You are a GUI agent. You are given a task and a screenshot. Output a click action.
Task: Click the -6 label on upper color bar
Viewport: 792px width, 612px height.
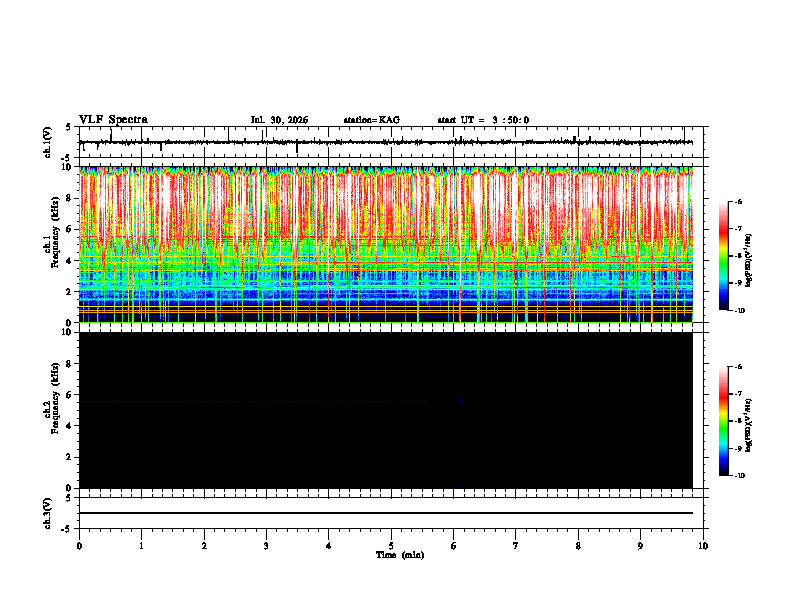[737, 201]
